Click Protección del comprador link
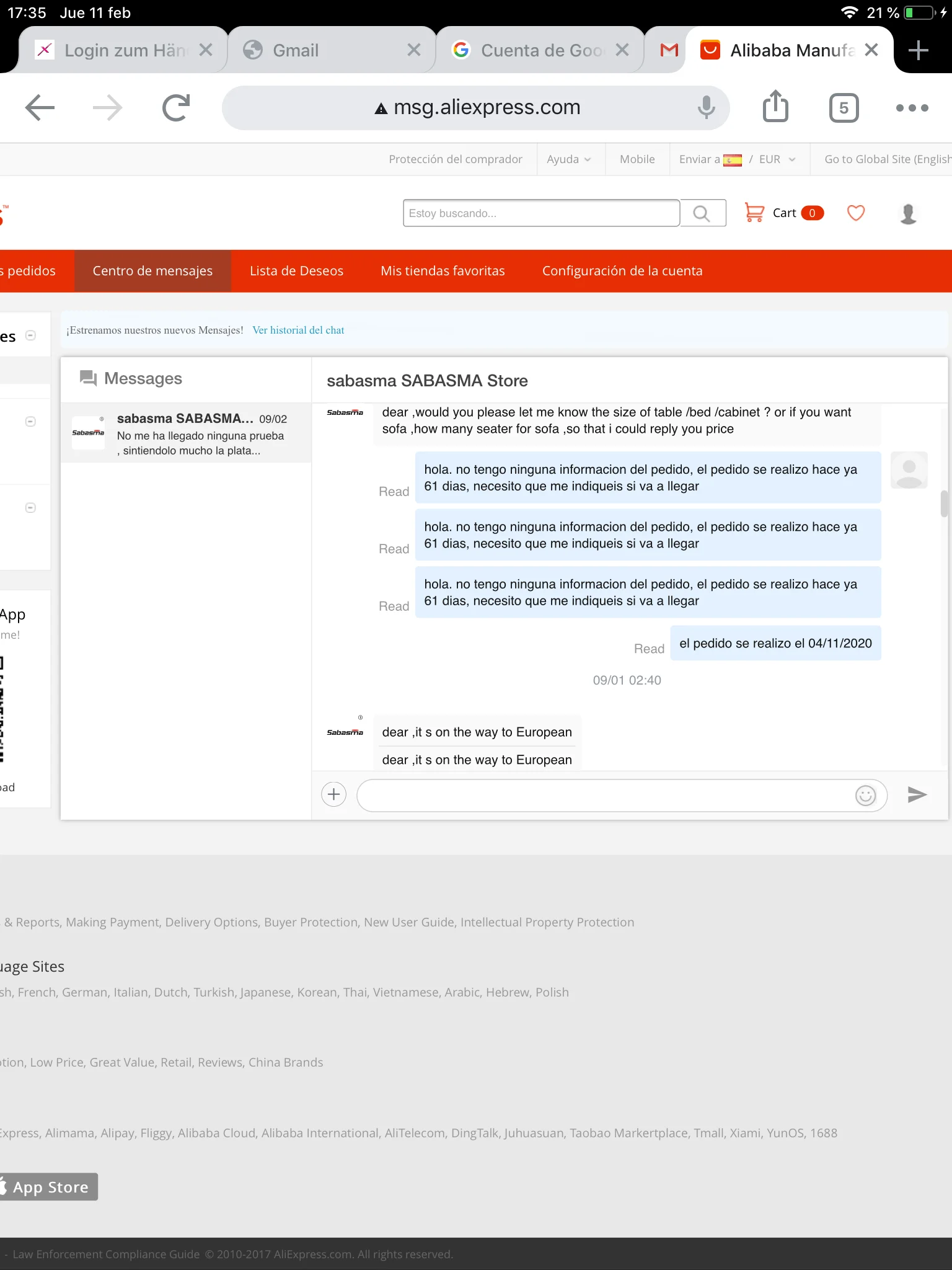The image size is (952, 1270). tap(456, 159)
